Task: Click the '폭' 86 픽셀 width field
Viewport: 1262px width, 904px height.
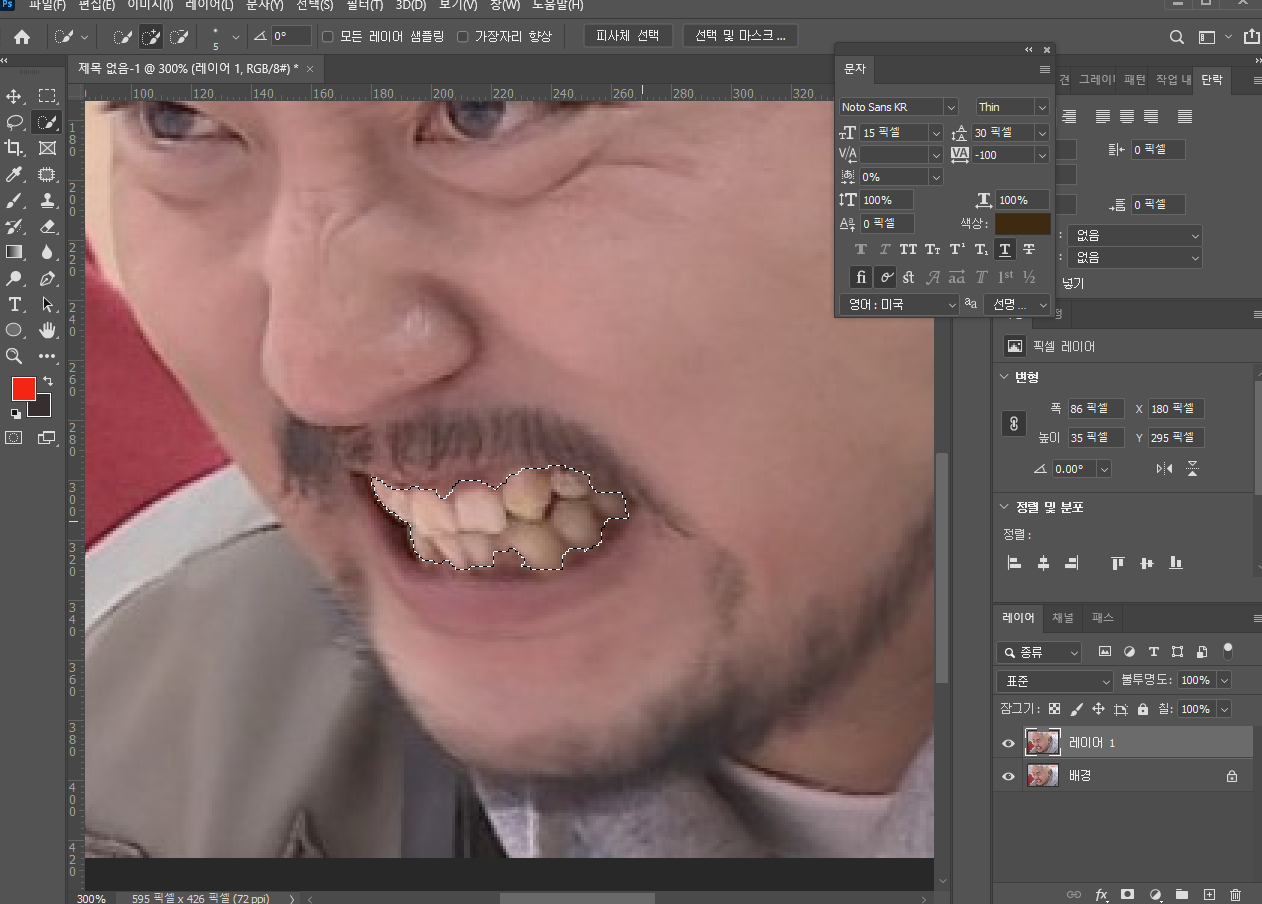Action: click(1096, 408)
